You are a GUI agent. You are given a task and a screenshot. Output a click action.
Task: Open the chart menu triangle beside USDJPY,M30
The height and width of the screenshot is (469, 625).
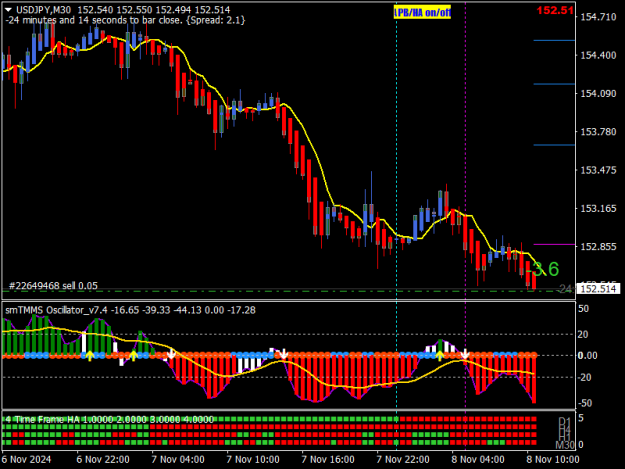point(8,10)
